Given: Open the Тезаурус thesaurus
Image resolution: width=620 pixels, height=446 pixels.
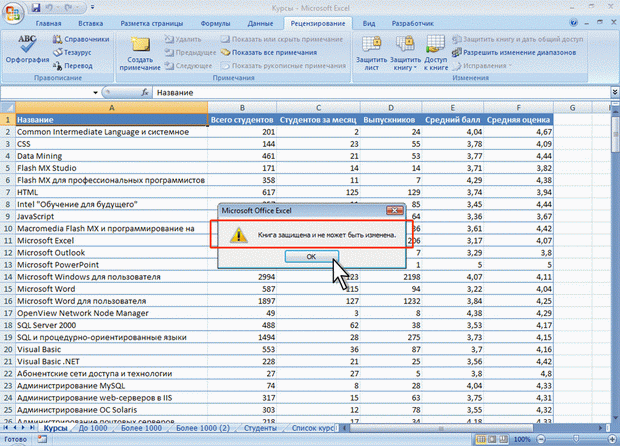Looking at the screenshot, I should [72, 52].
